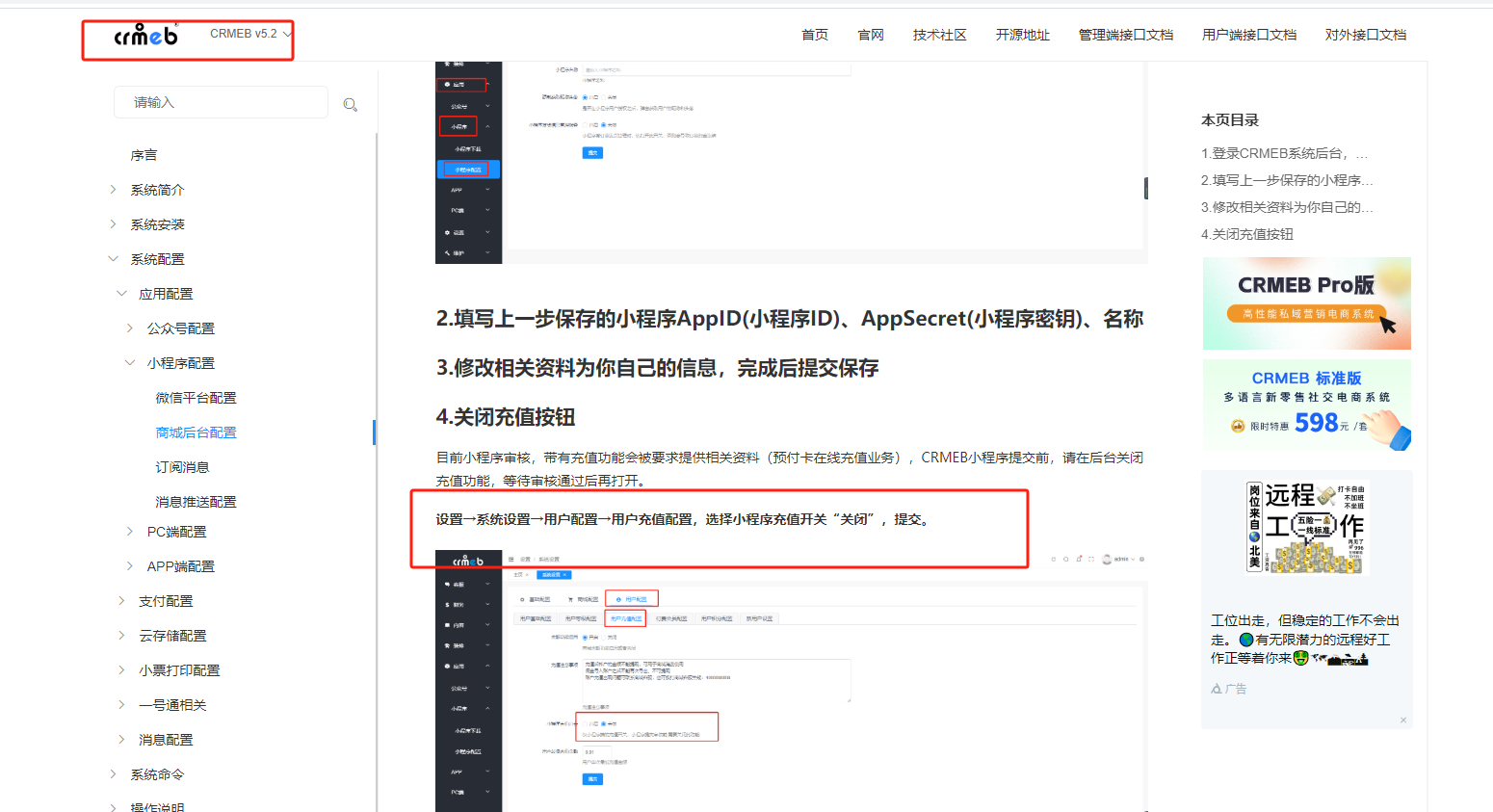Image resolution: width=1493 pixels, height=812 pixels.
Task: Expand the 消息配置 chevron
Action: pos(121,740)
